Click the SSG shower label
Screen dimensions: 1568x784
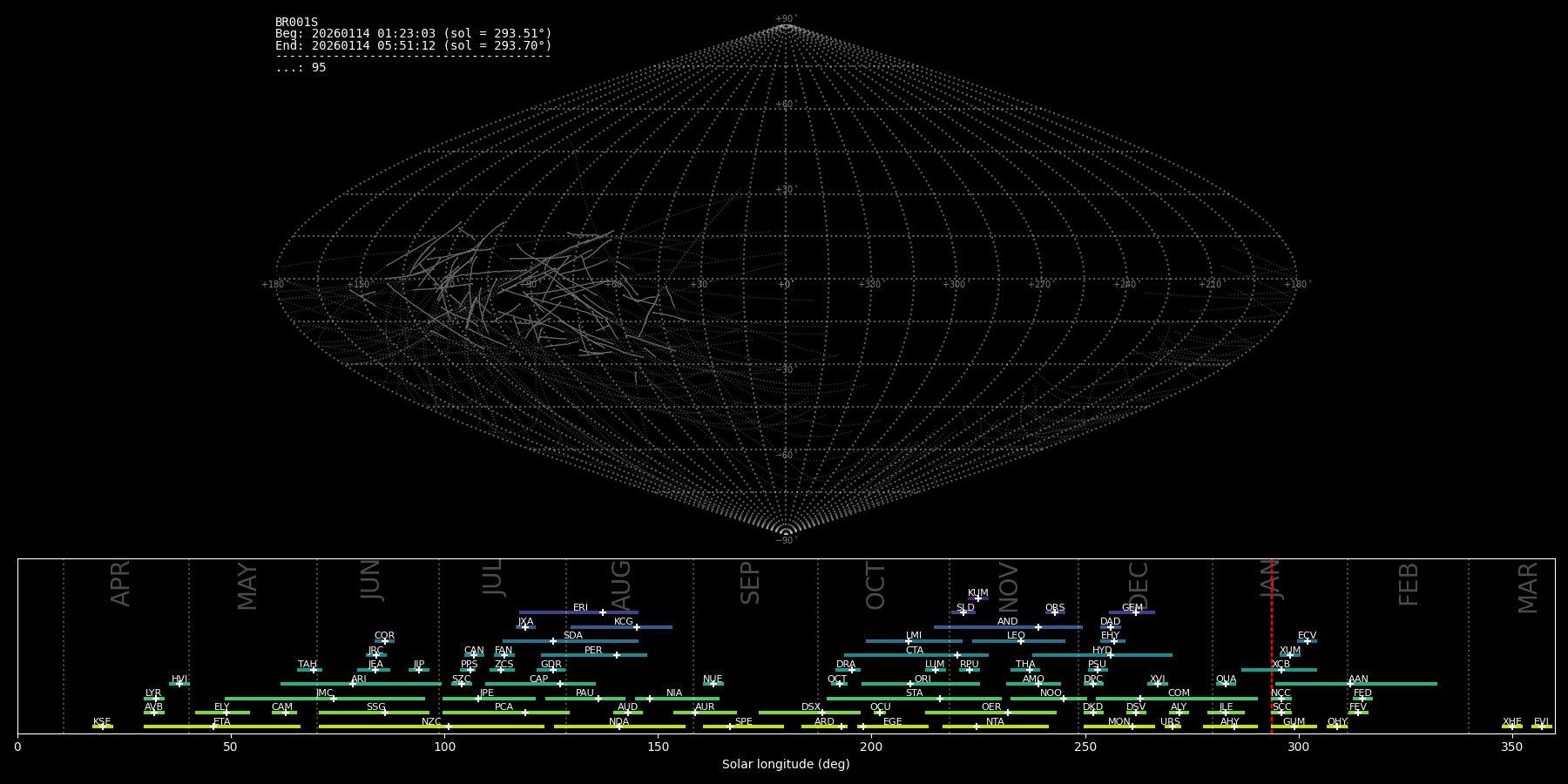[x=375, y=707]
